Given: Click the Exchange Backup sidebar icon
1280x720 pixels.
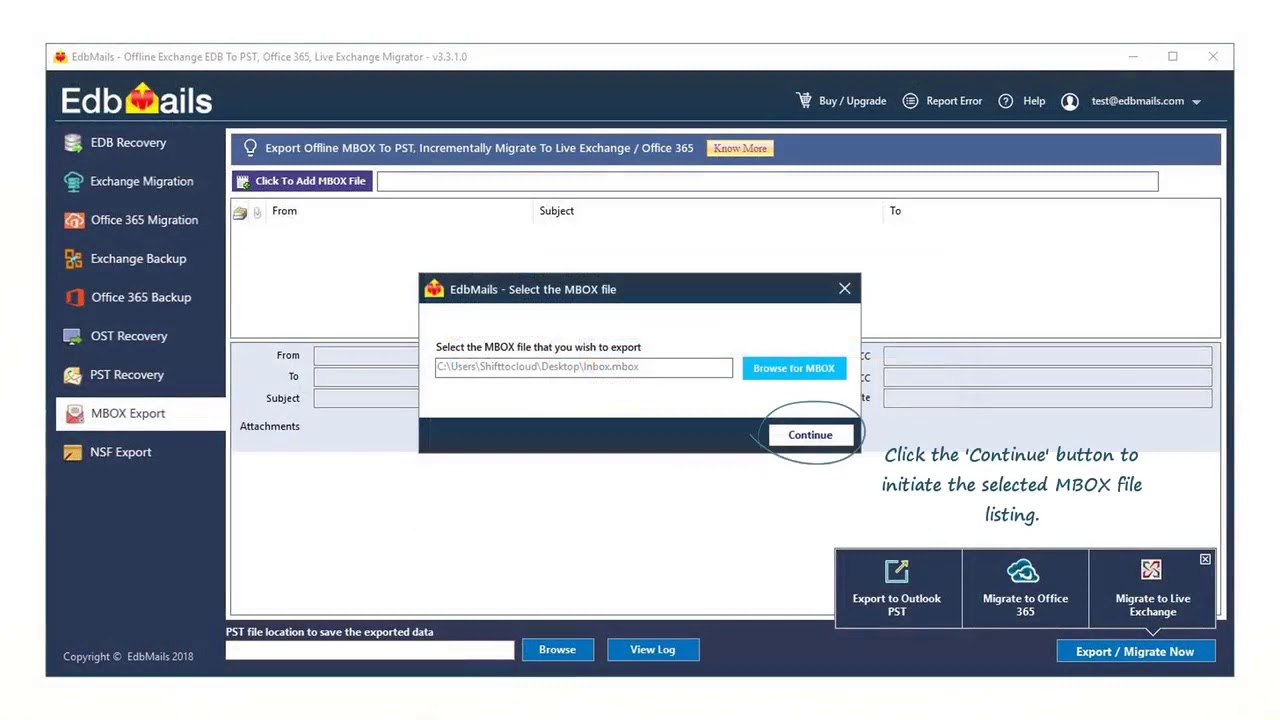Looking at the screenshot, I should tap(73, 259).
